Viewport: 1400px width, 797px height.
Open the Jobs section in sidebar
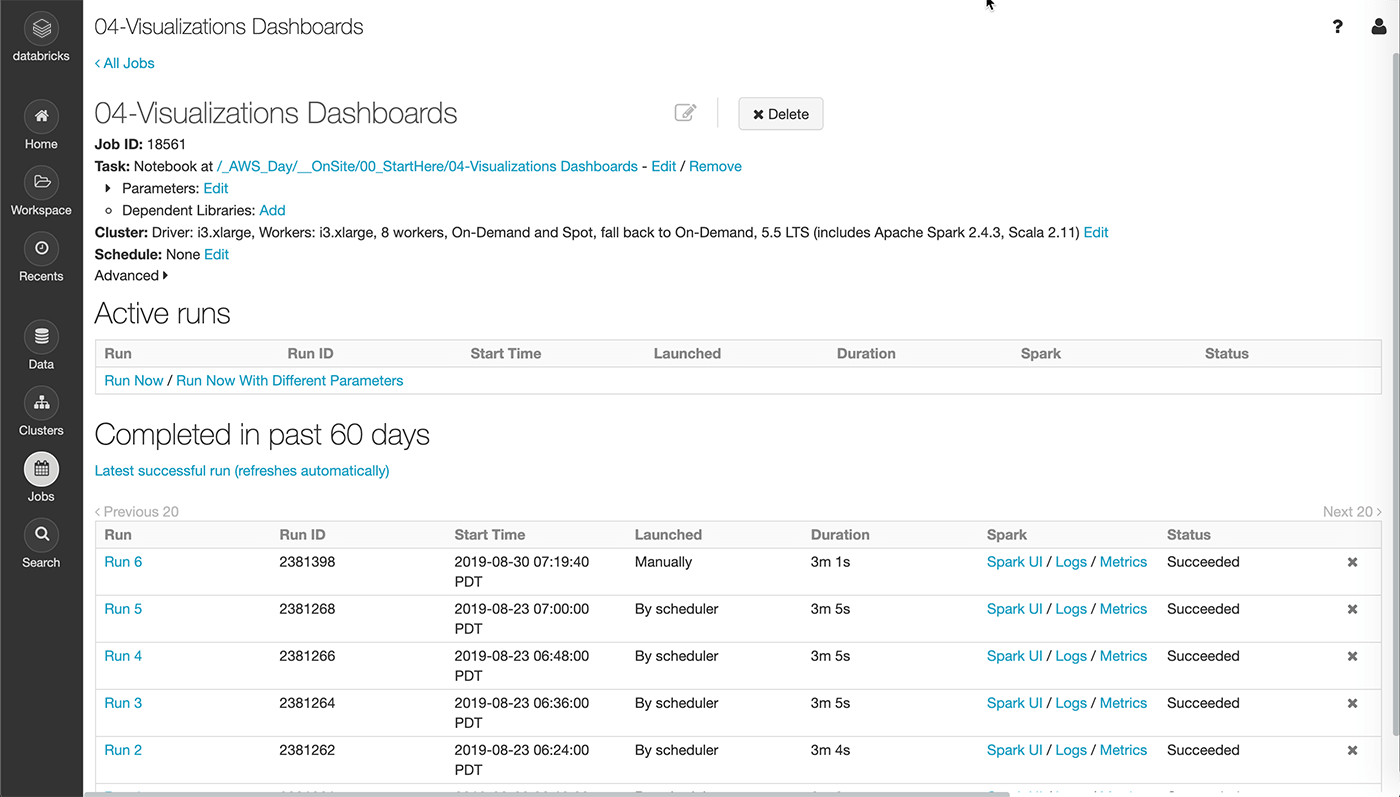click(41, 469)
